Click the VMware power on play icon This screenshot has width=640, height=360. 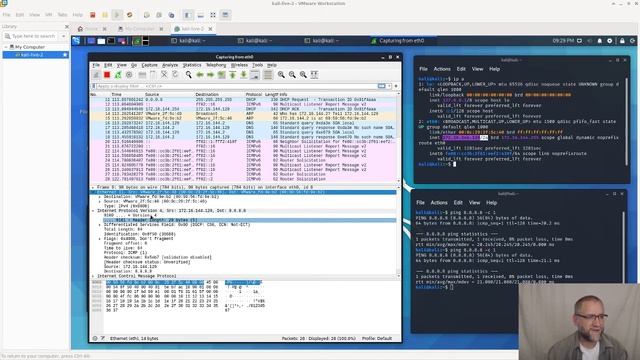point(117,15)
